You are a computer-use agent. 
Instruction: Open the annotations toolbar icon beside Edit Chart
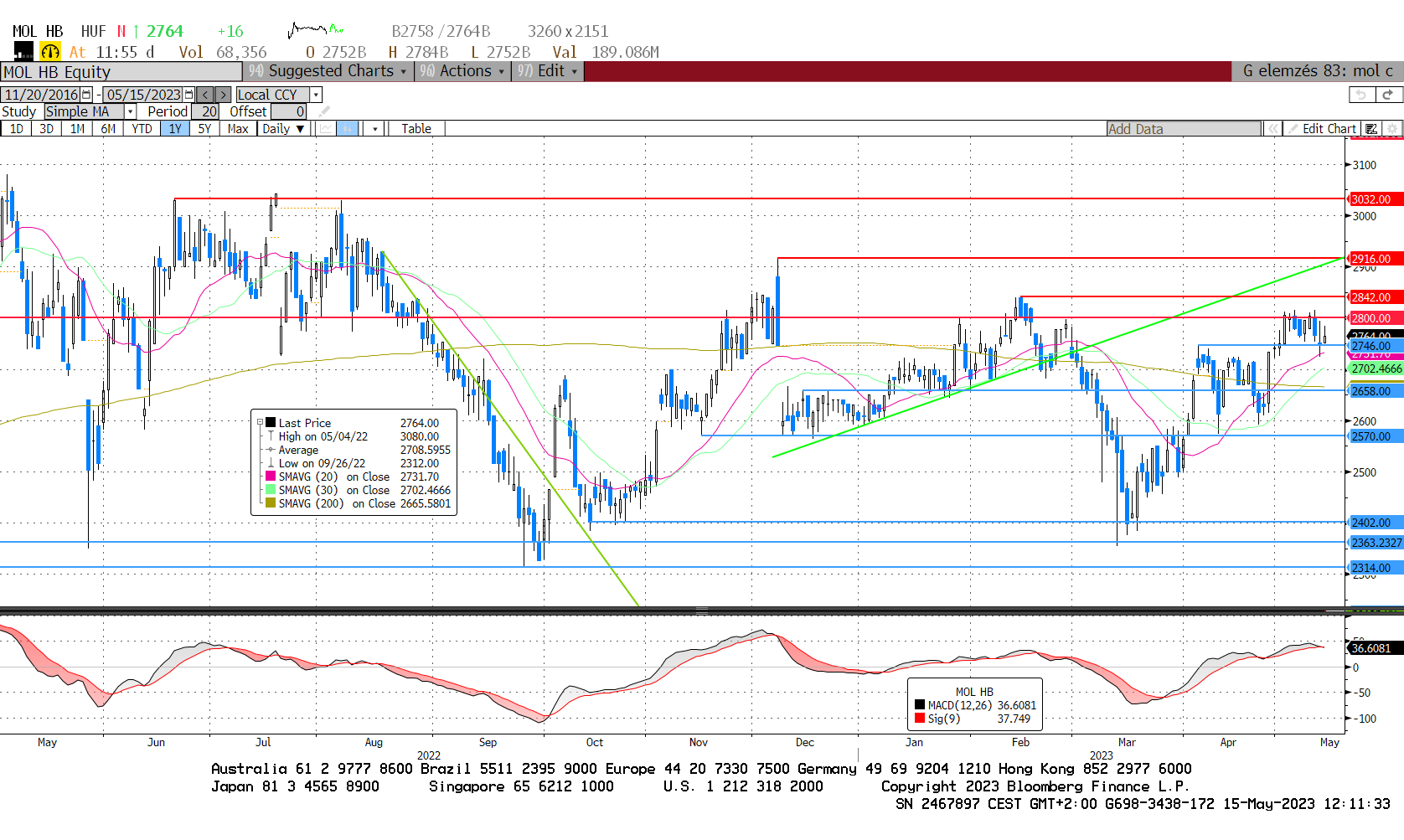(1371, 129)
